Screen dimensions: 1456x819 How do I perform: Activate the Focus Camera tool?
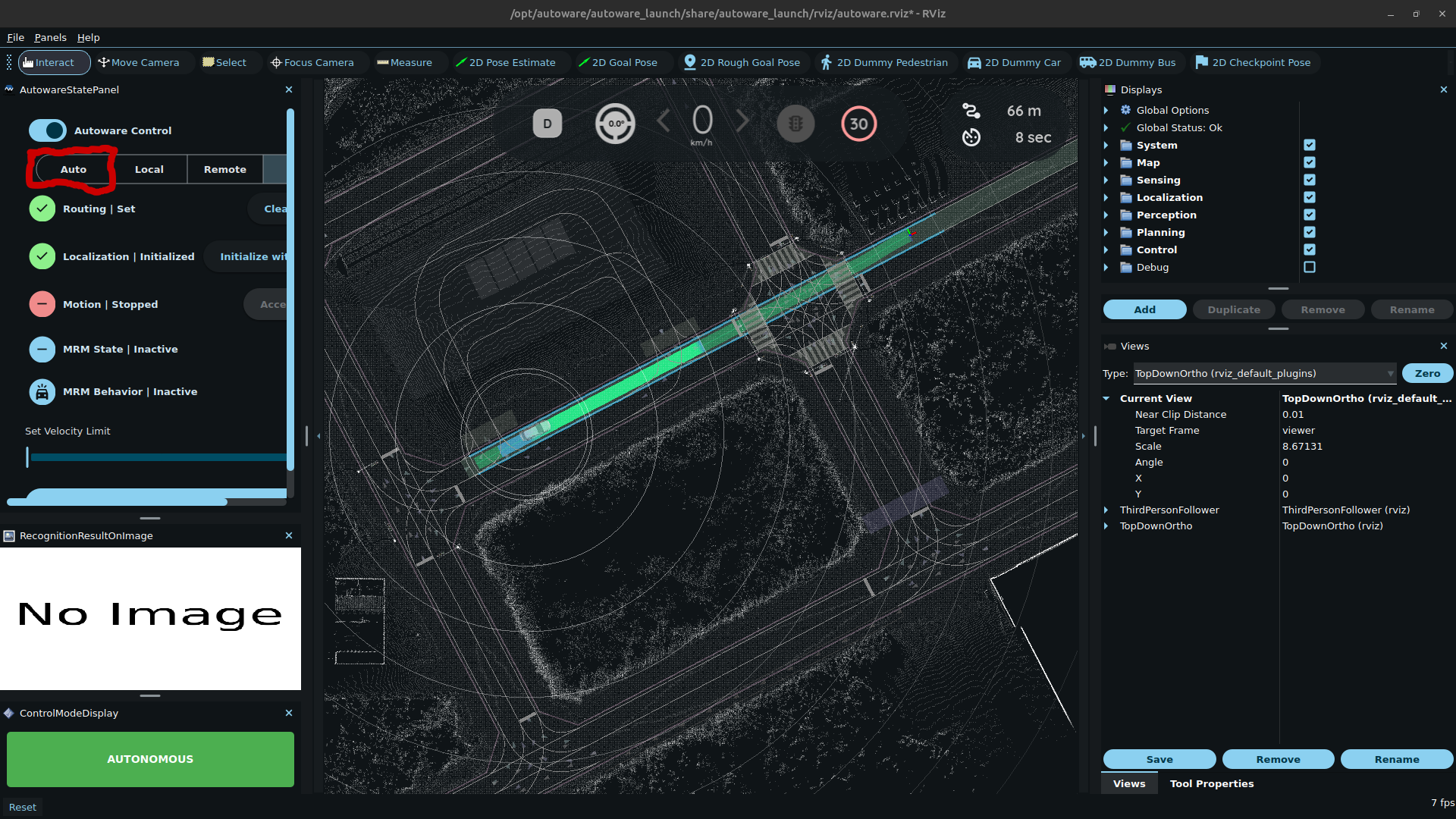click(x=312, y=62)
